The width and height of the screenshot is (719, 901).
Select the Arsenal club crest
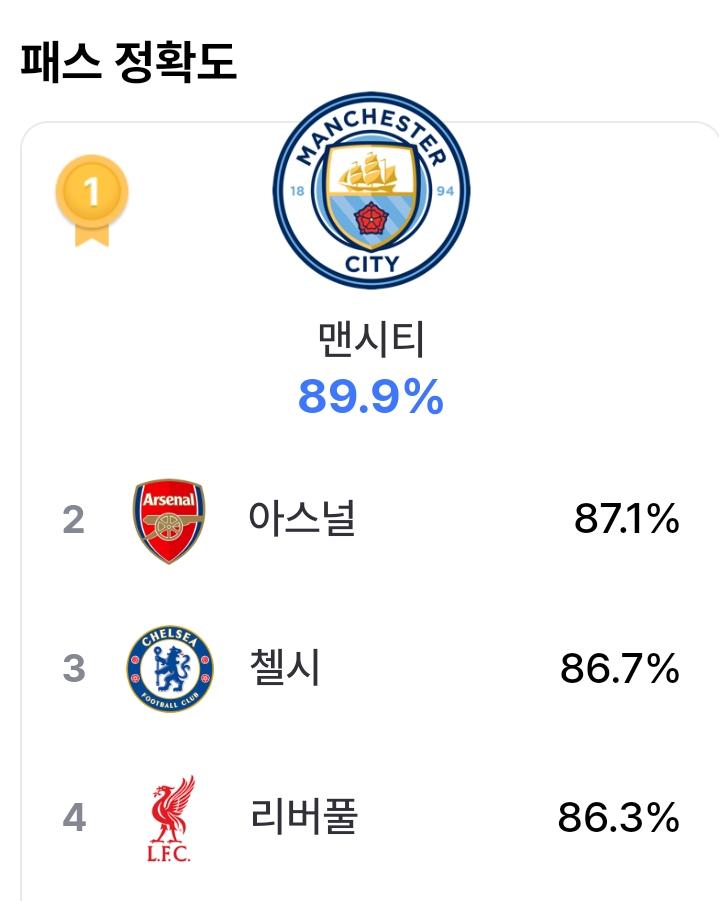pos(169,521)
